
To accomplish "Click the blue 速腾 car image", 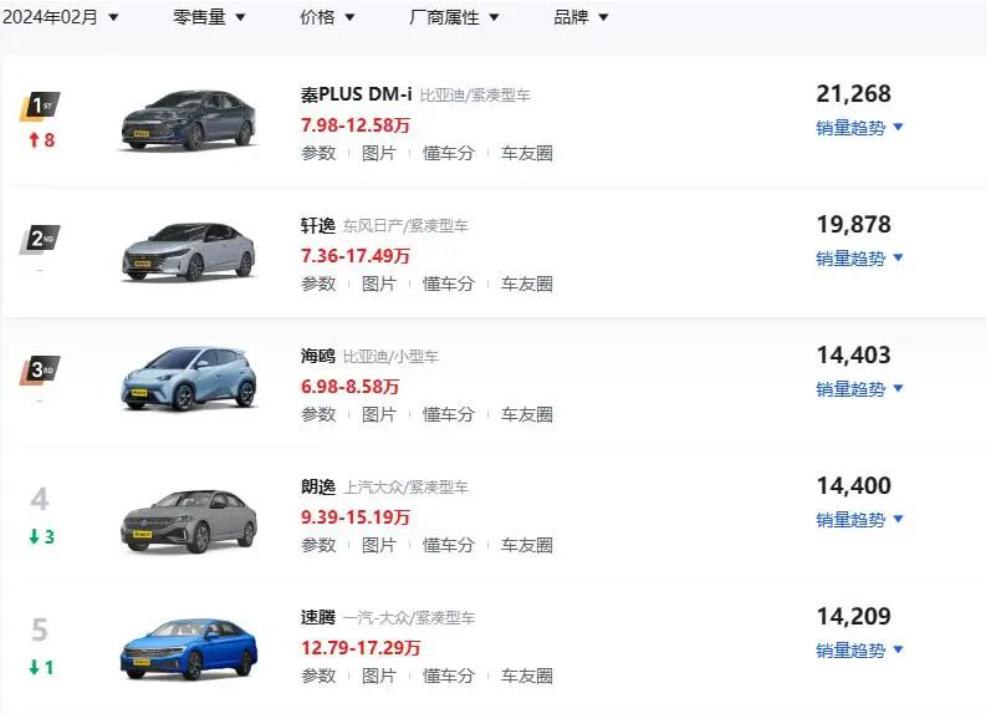I will tap(188, 647).
